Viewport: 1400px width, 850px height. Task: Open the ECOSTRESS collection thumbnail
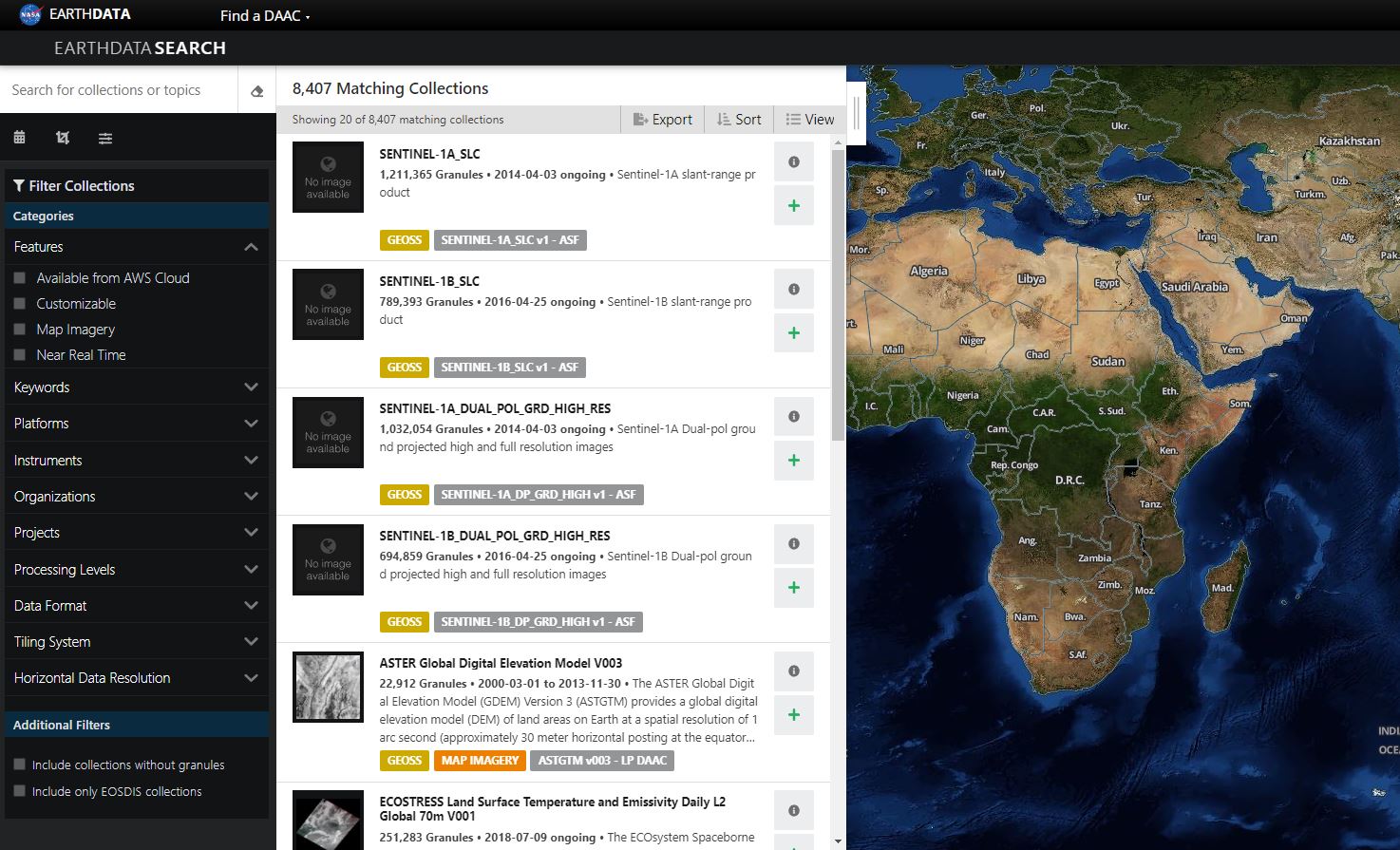click(x=328, y=821)
